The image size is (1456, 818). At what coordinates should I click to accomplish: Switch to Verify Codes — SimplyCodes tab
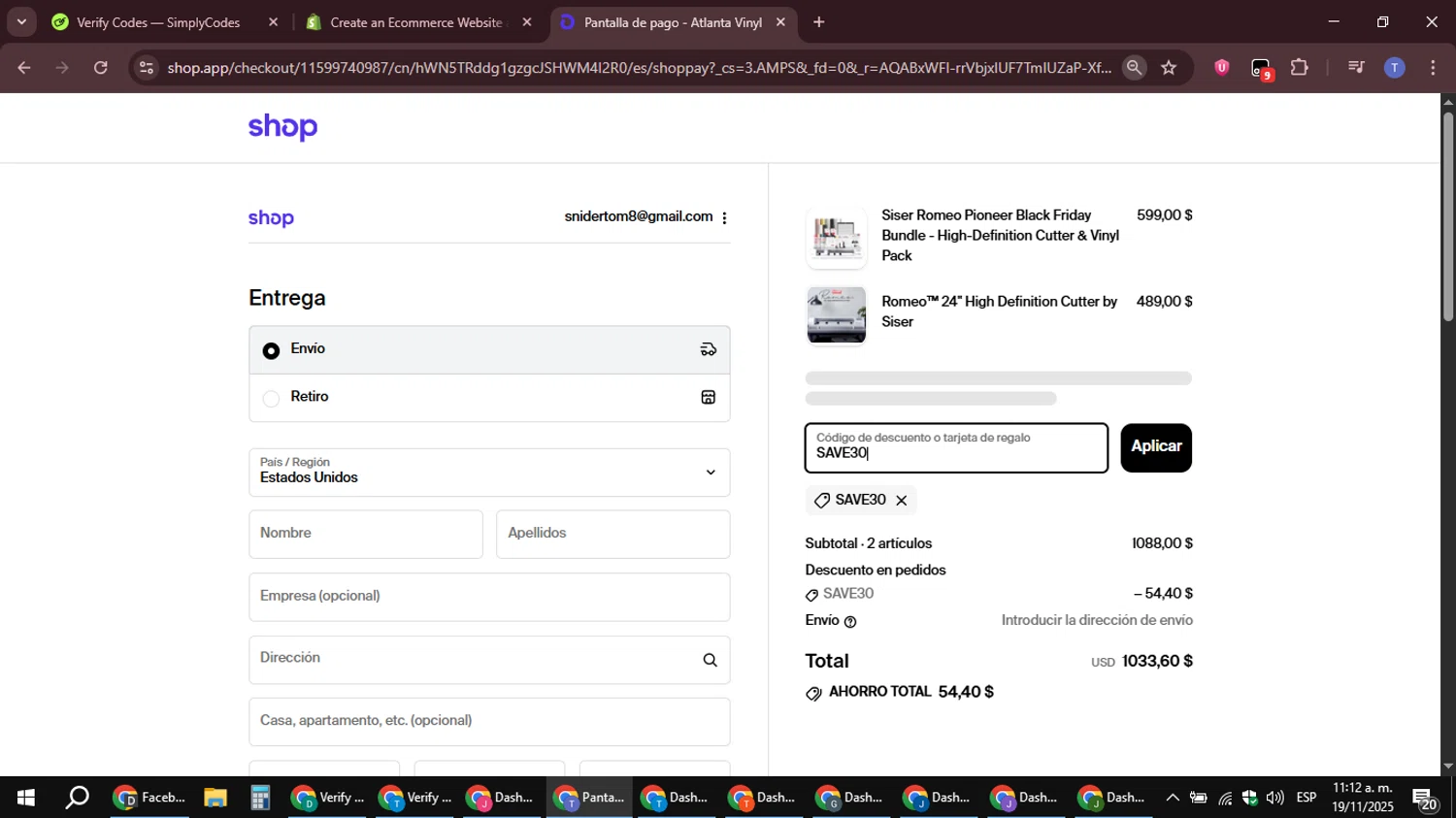[x=158, y=22]
